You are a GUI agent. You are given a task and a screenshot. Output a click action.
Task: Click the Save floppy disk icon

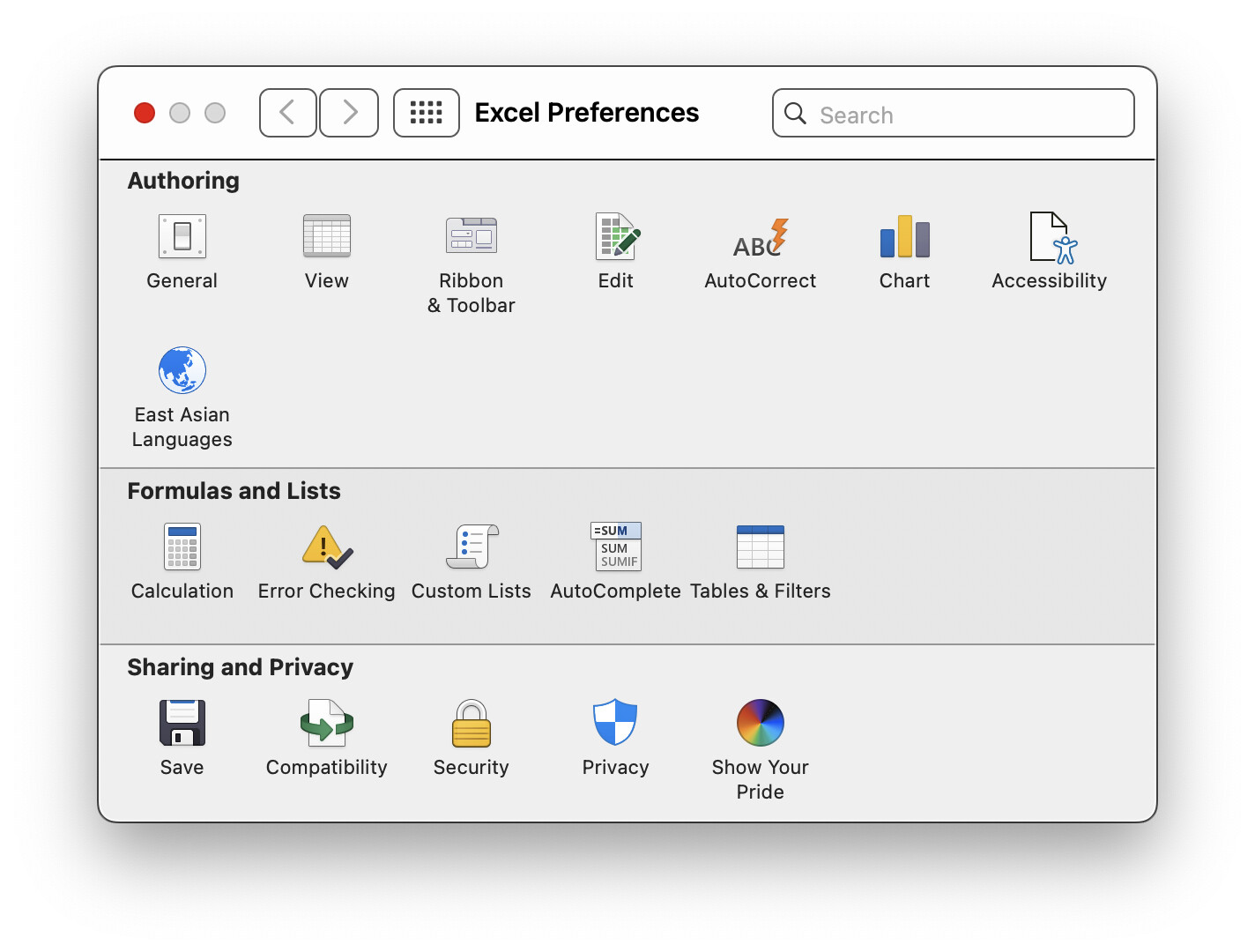(182, 723)
